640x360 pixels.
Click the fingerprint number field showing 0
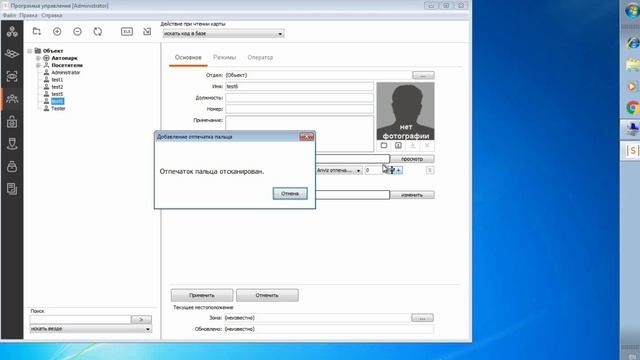click(x=374, y=170)
